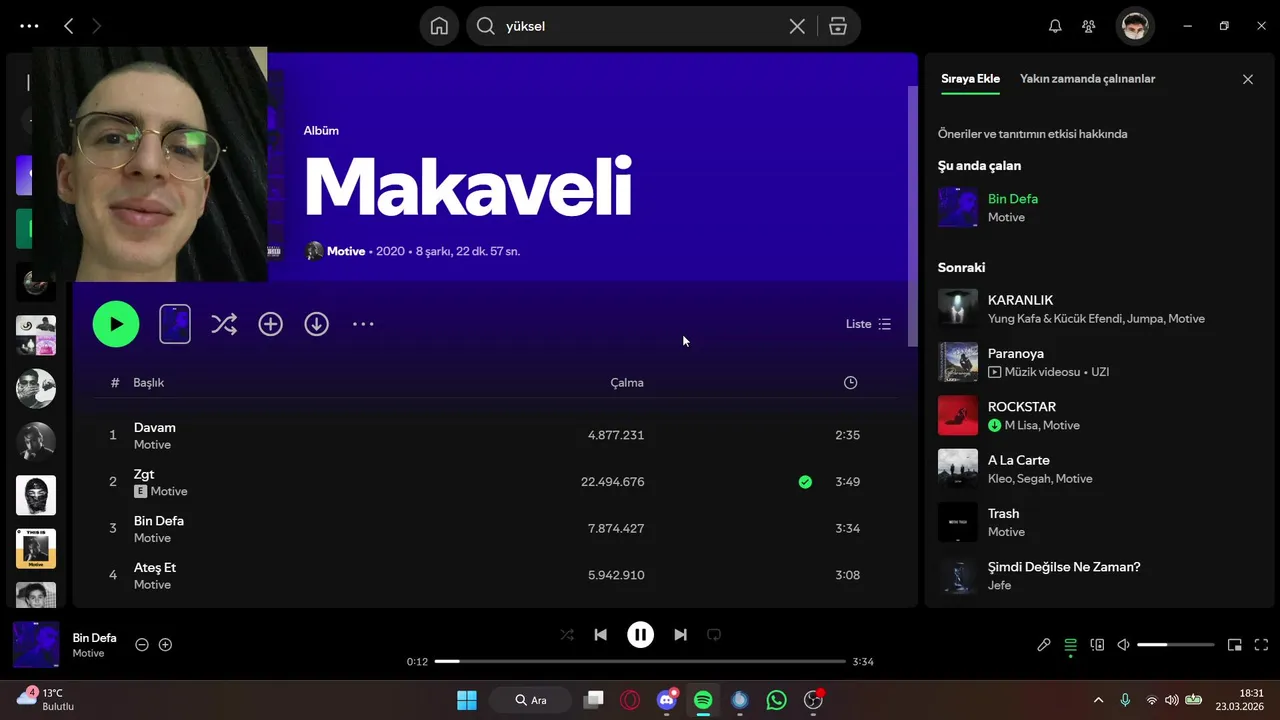Open the Motive artist link under the album title

coord(346,251)
